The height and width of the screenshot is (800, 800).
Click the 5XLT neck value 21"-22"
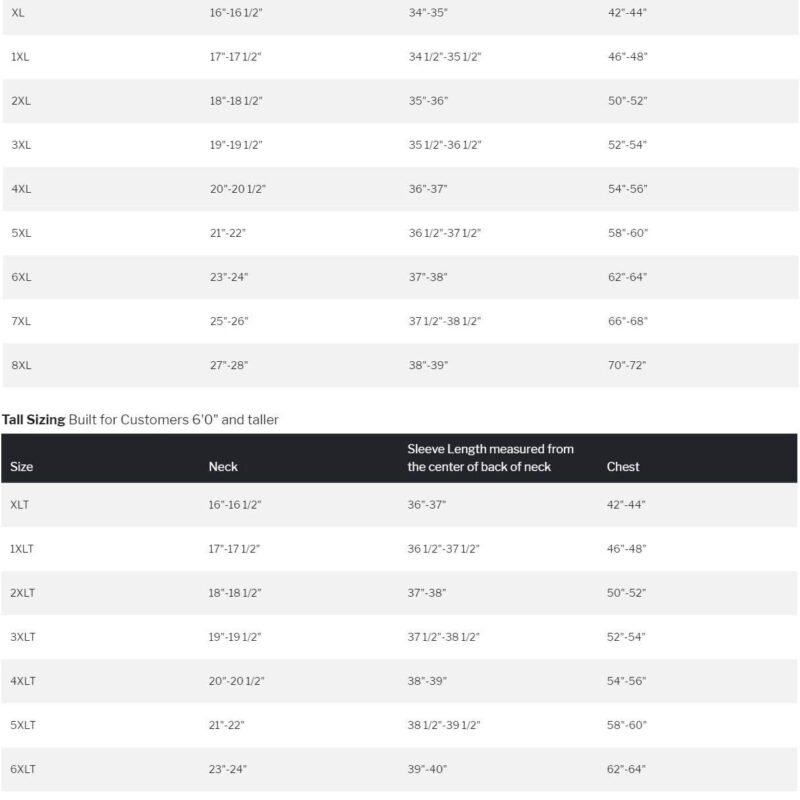pos(228,725)
